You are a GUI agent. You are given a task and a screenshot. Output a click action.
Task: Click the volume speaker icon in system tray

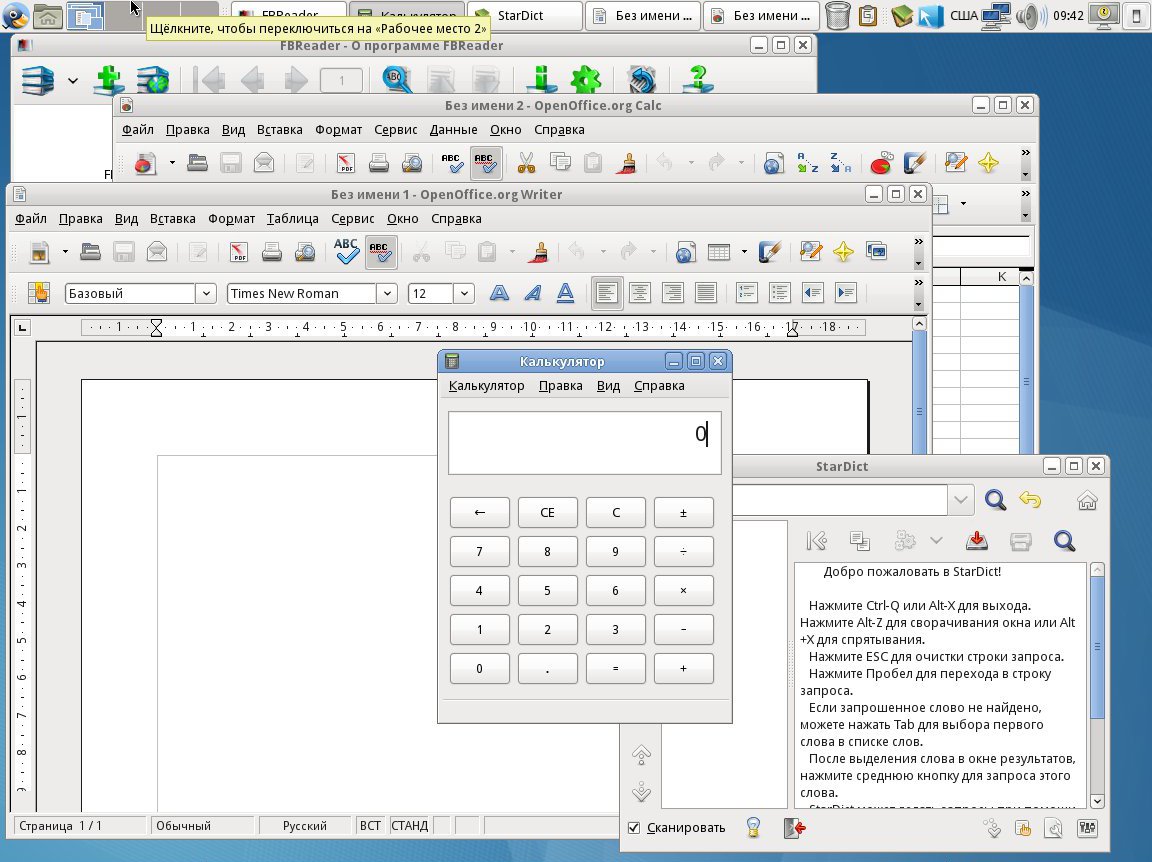(x=1026, y=16)
